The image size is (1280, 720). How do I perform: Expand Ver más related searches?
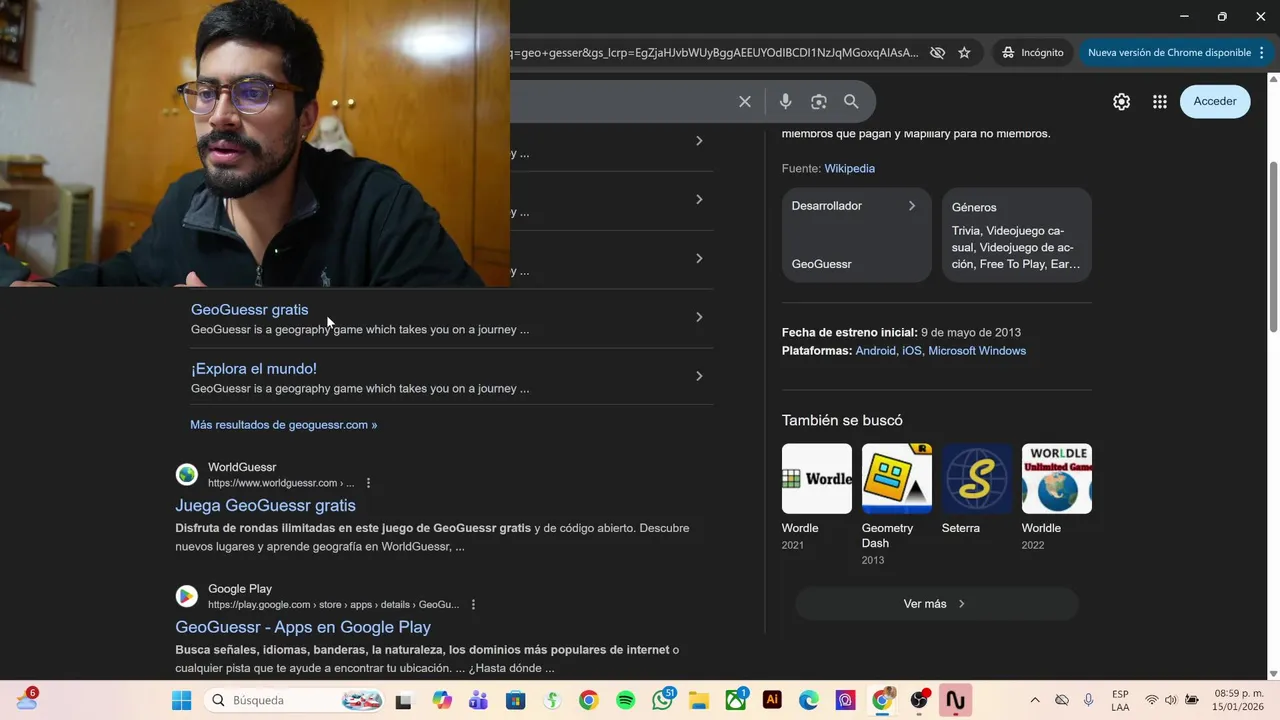tap(936, 604)
